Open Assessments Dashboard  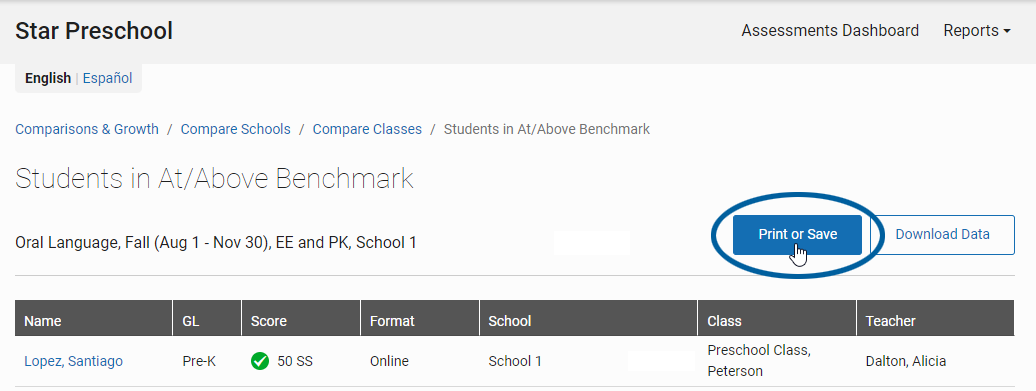tap(830, 31)
